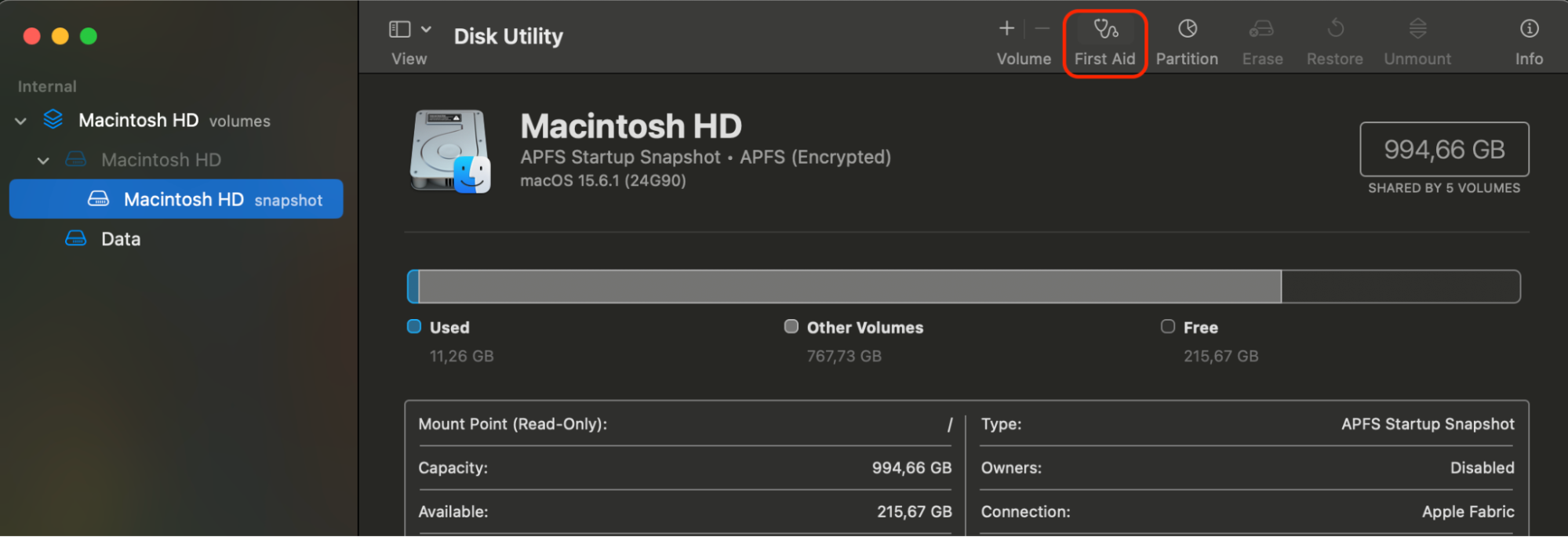
Task: Click the Data volume disk icon
Action: click(76, 238)
